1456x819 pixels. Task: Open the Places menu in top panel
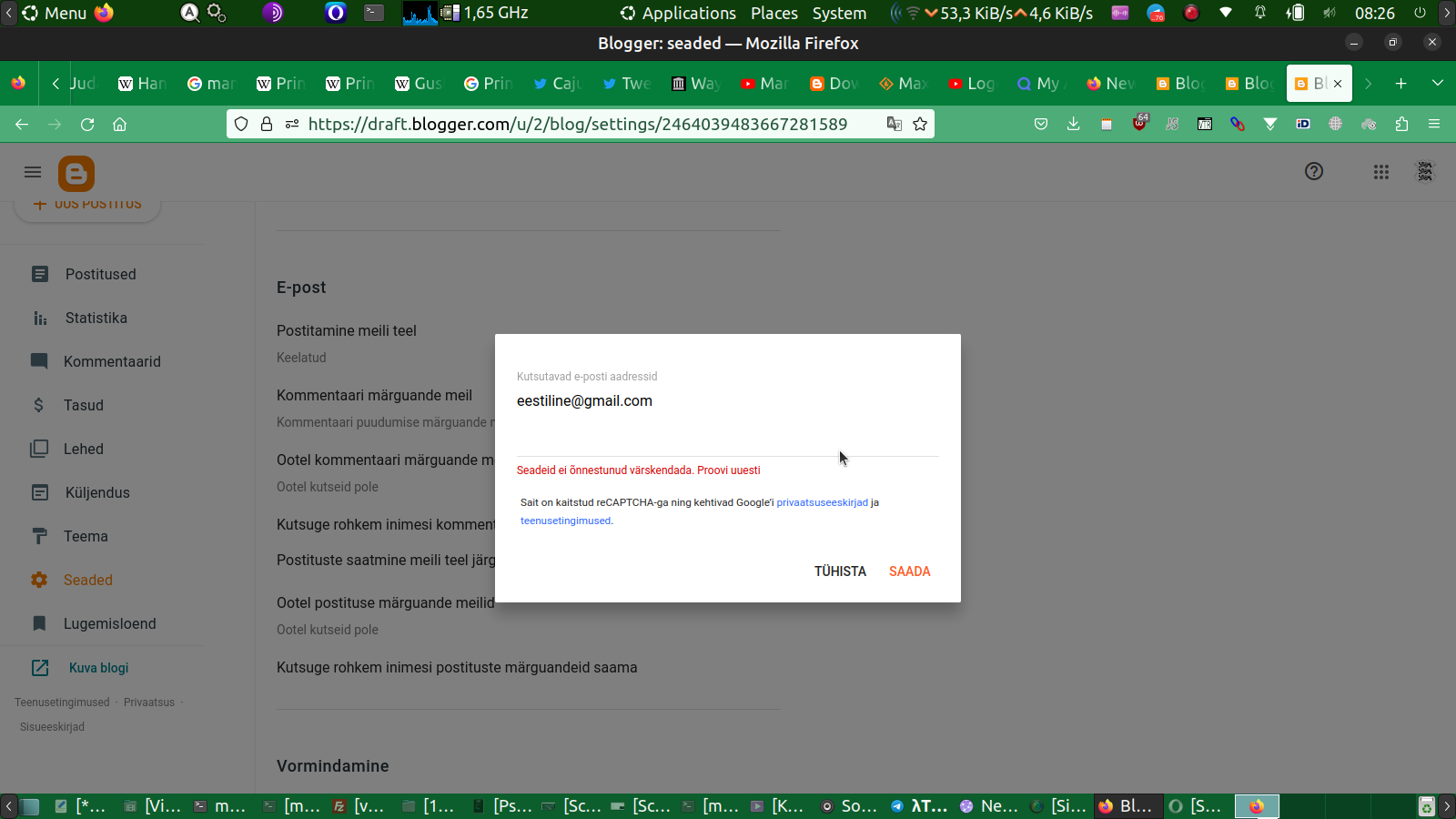[x=774, y=13]
